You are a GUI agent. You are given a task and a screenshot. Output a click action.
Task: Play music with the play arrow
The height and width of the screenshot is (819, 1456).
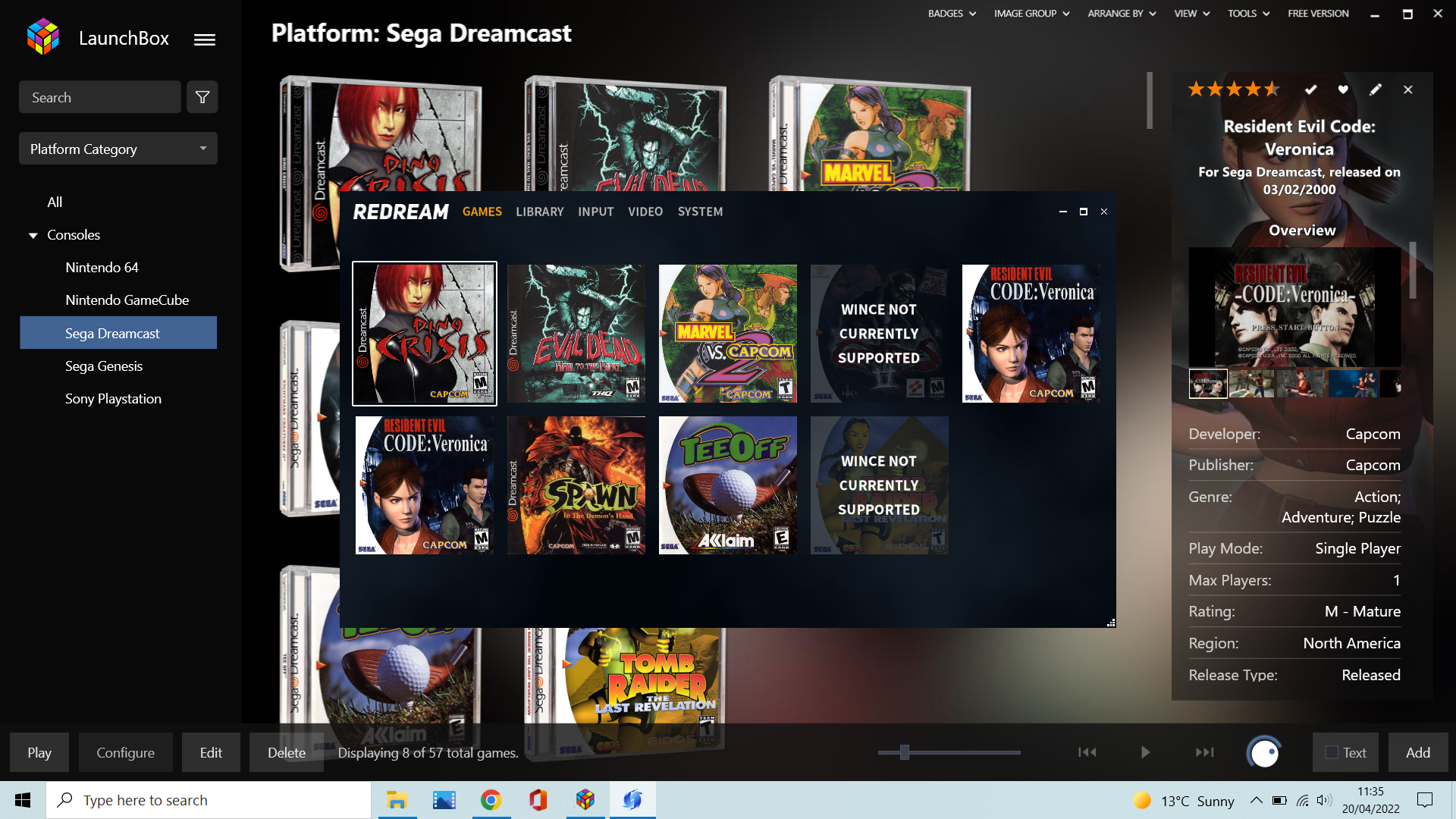(1145, 752)
